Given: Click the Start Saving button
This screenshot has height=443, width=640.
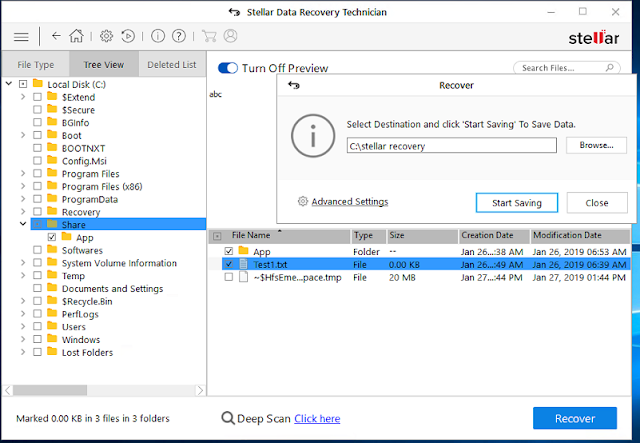Looking at the screenshot, I should pyautogui.click(x=517, y=203).
